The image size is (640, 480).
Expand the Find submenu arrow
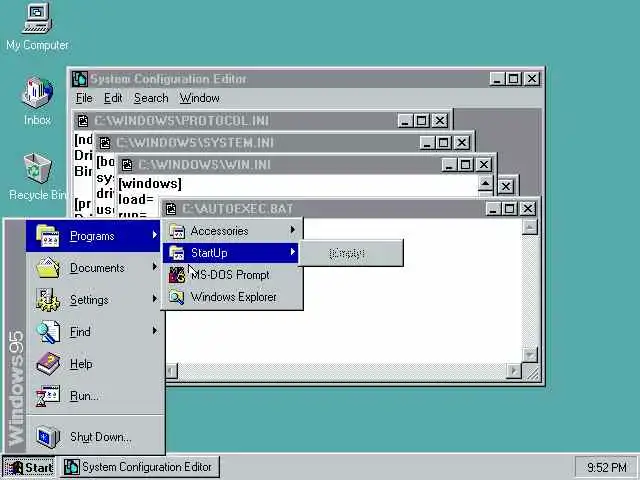coord(154,330)
